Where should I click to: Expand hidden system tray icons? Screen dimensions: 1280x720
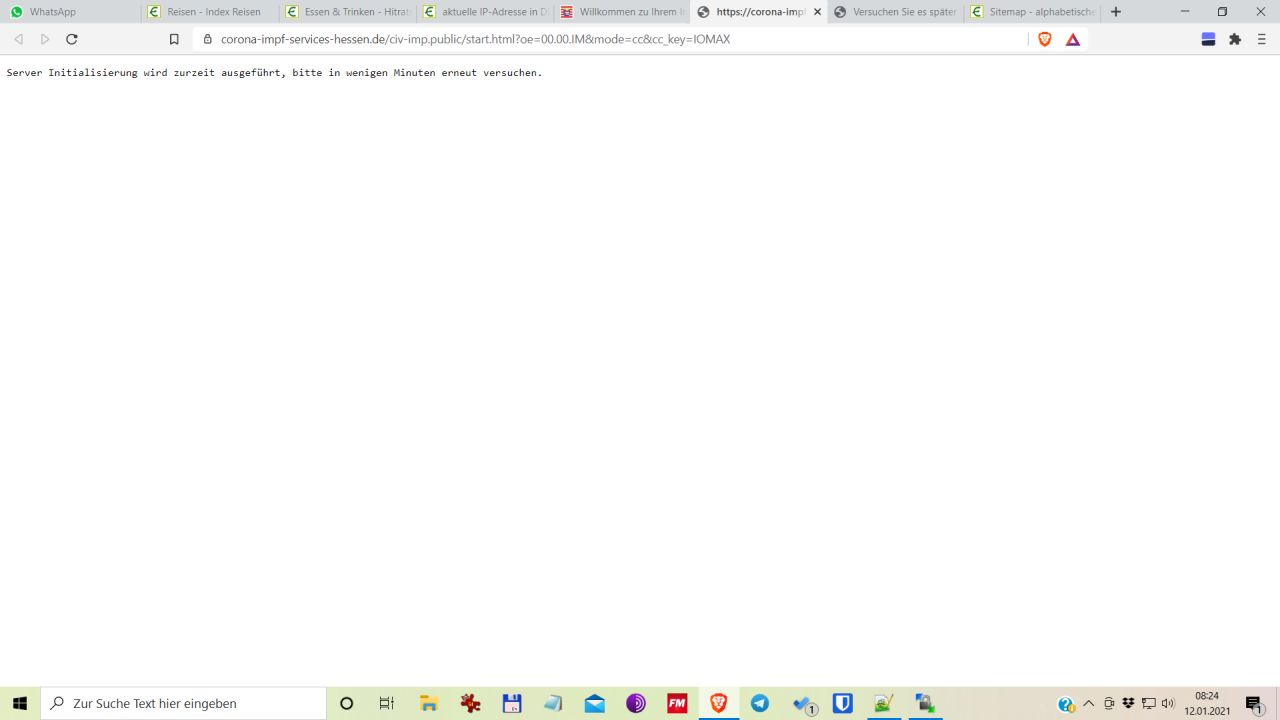[x=1089, y=703]
